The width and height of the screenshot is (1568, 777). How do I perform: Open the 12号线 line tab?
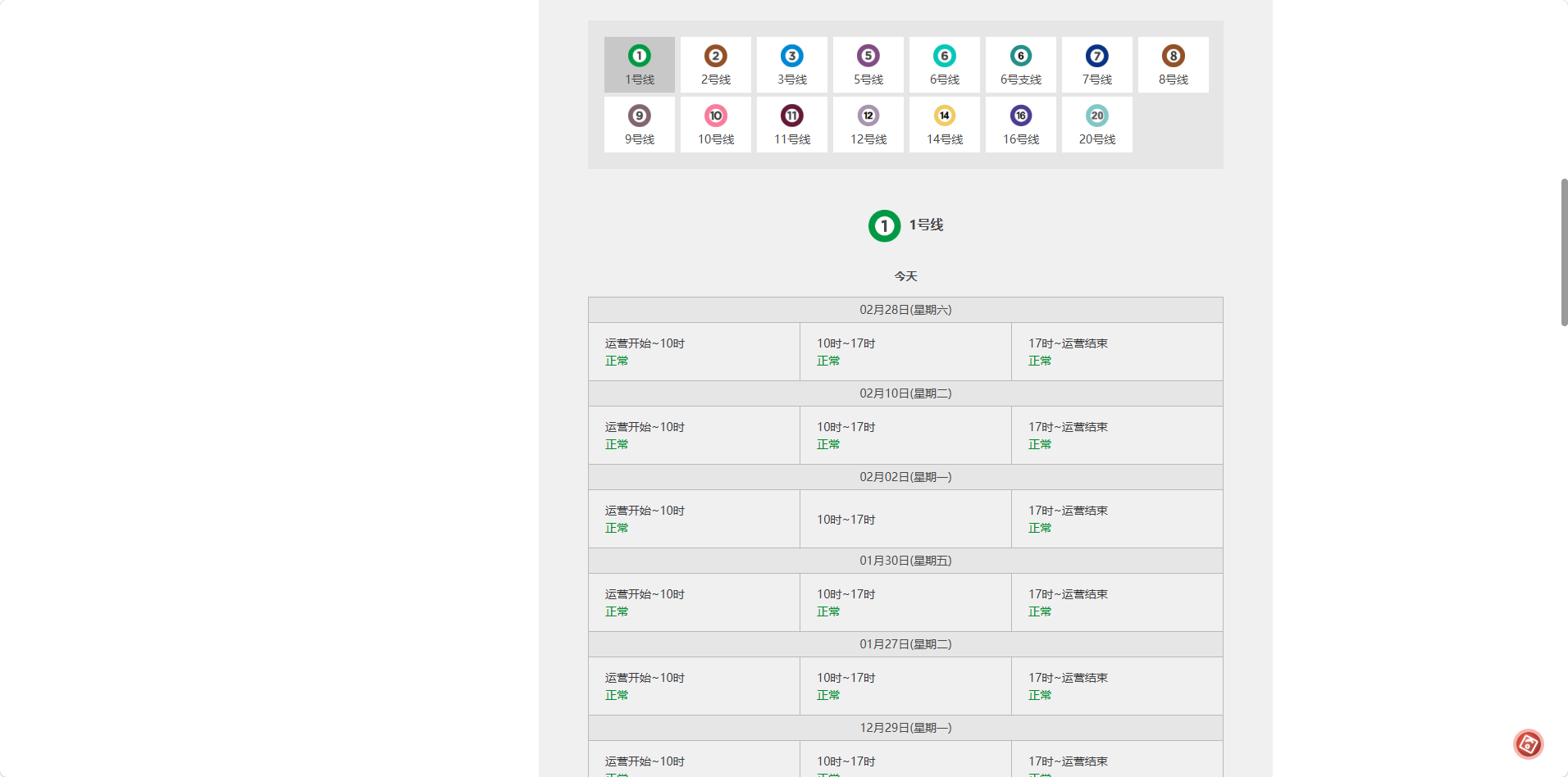[x=868, y=125]
